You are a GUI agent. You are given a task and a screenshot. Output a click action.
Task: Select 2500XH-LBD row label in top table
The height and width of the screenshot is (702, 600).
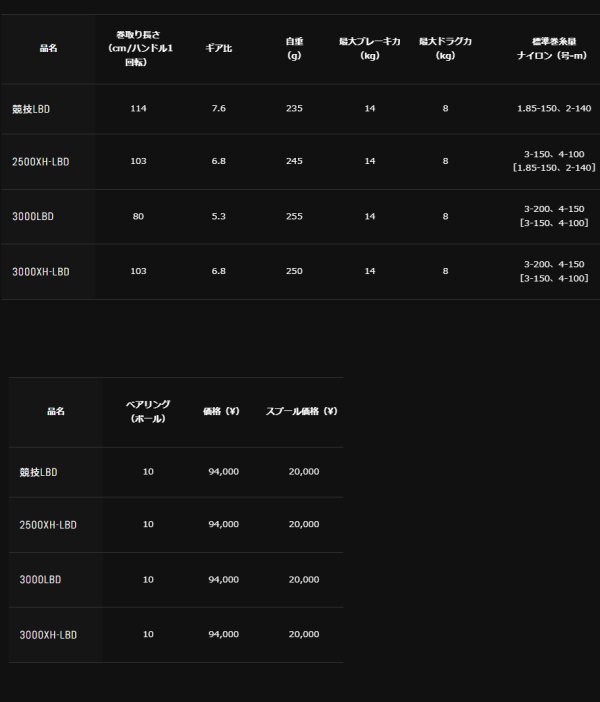tap(41, 162)
